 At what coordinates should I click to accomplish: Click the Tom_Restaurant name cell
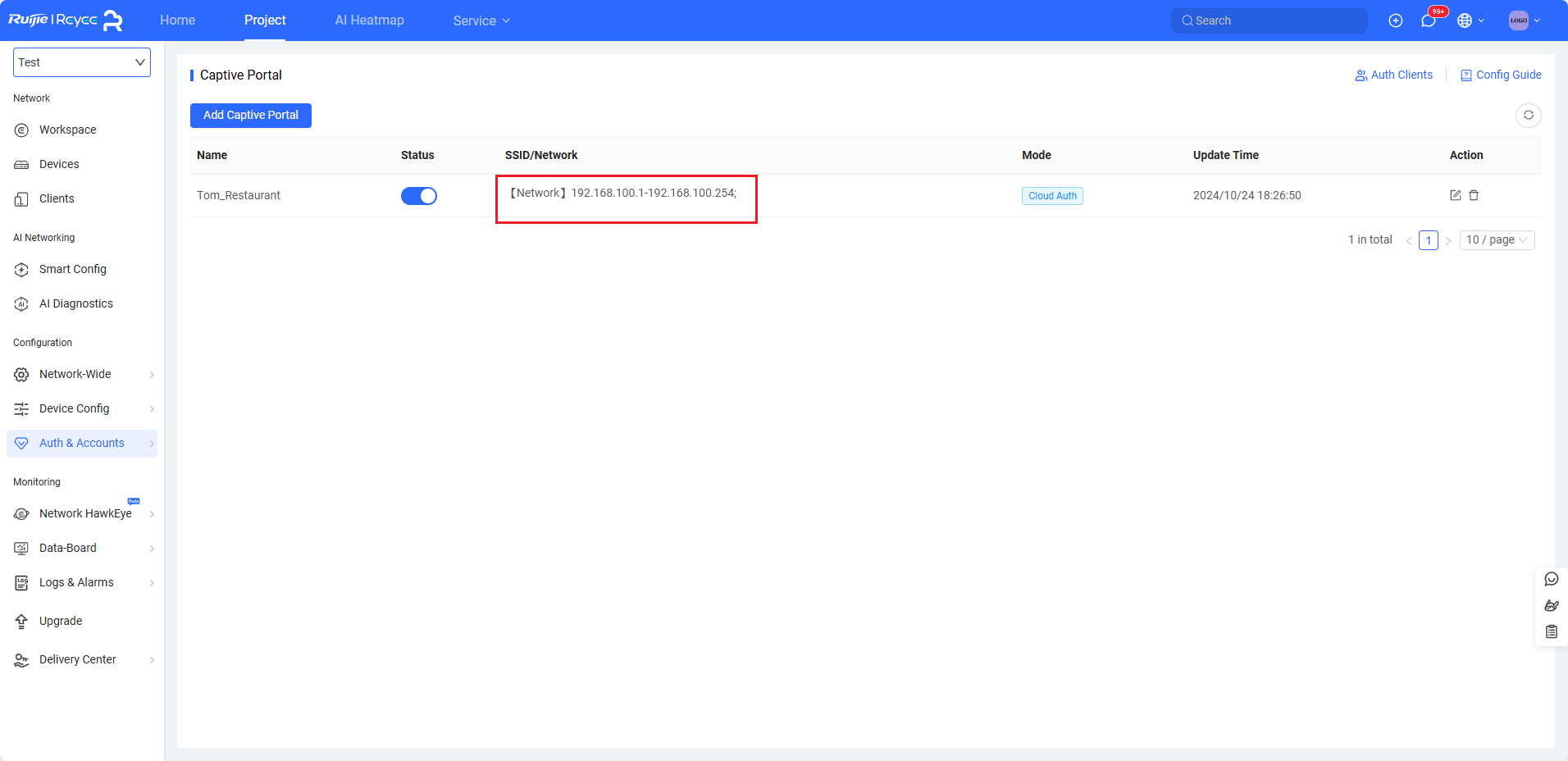click(239, 195)
